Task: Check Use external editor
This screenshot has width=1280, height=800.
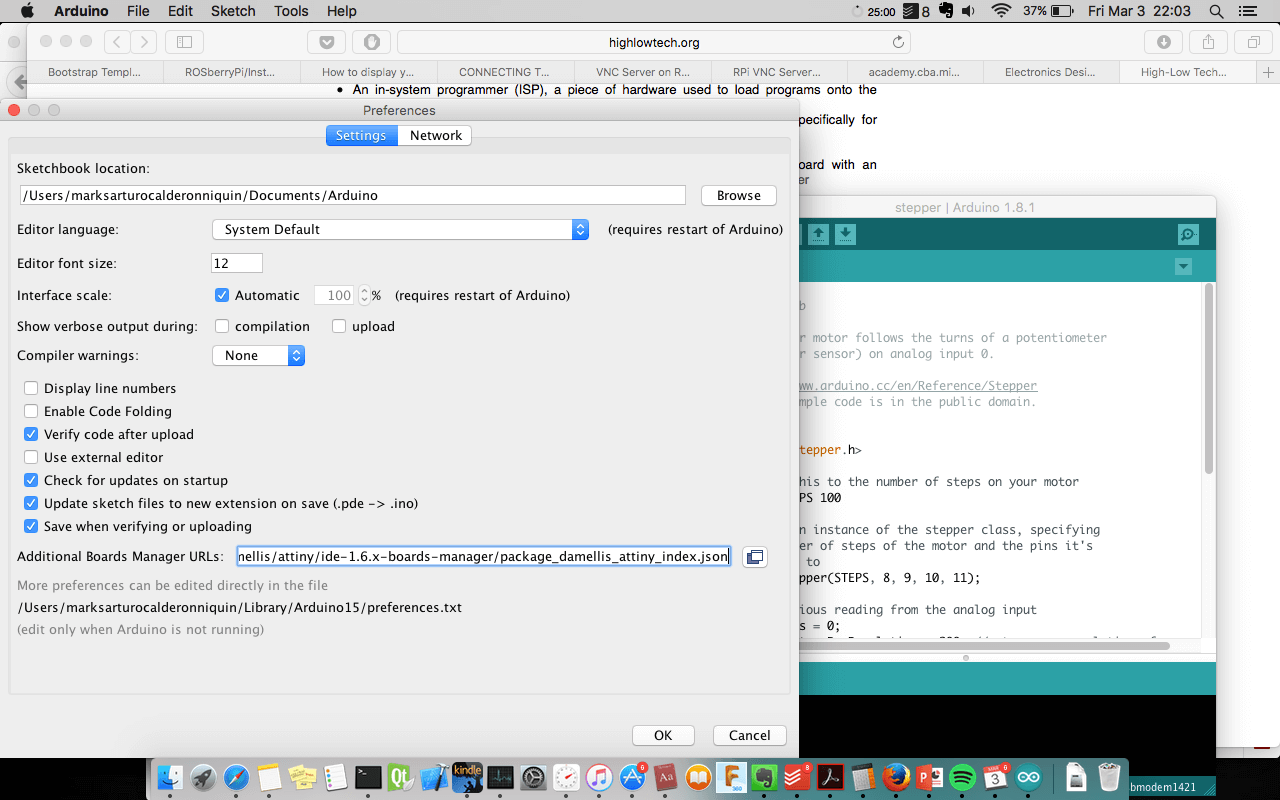Action: [31, 457]
